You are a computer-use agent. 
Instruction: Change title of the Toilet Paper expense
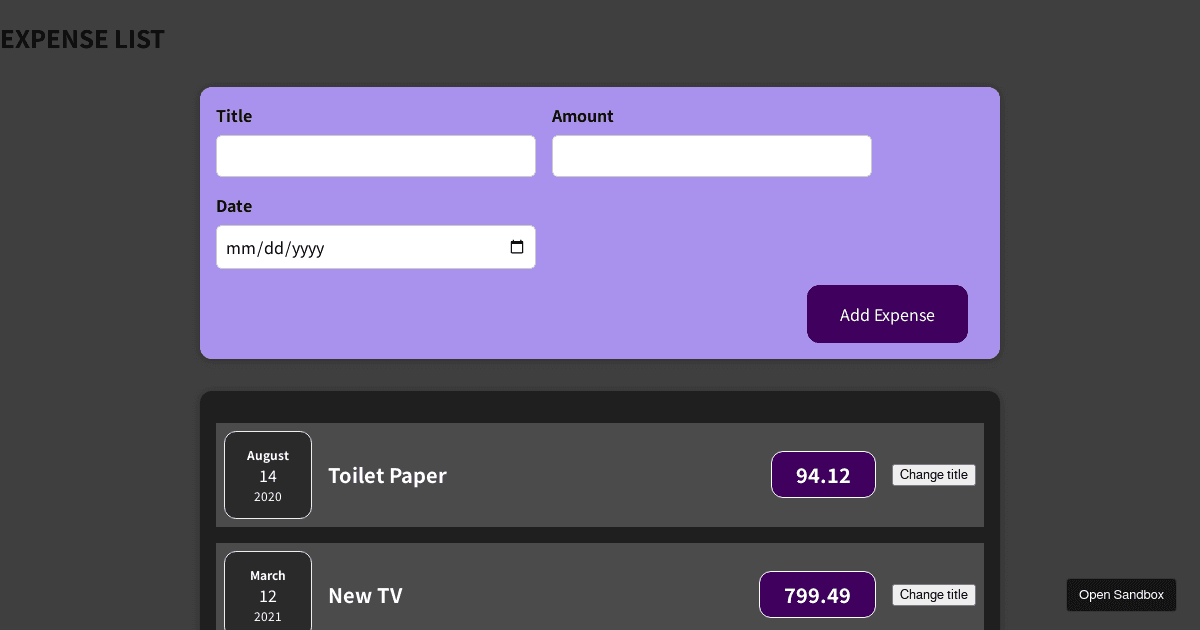tap(933, 474)
